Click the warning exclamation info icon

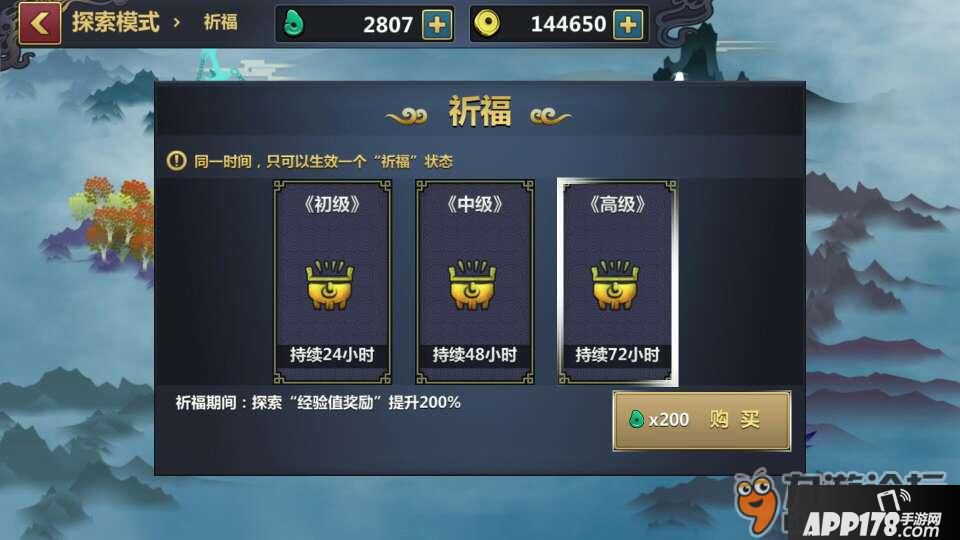click(176, 161)
